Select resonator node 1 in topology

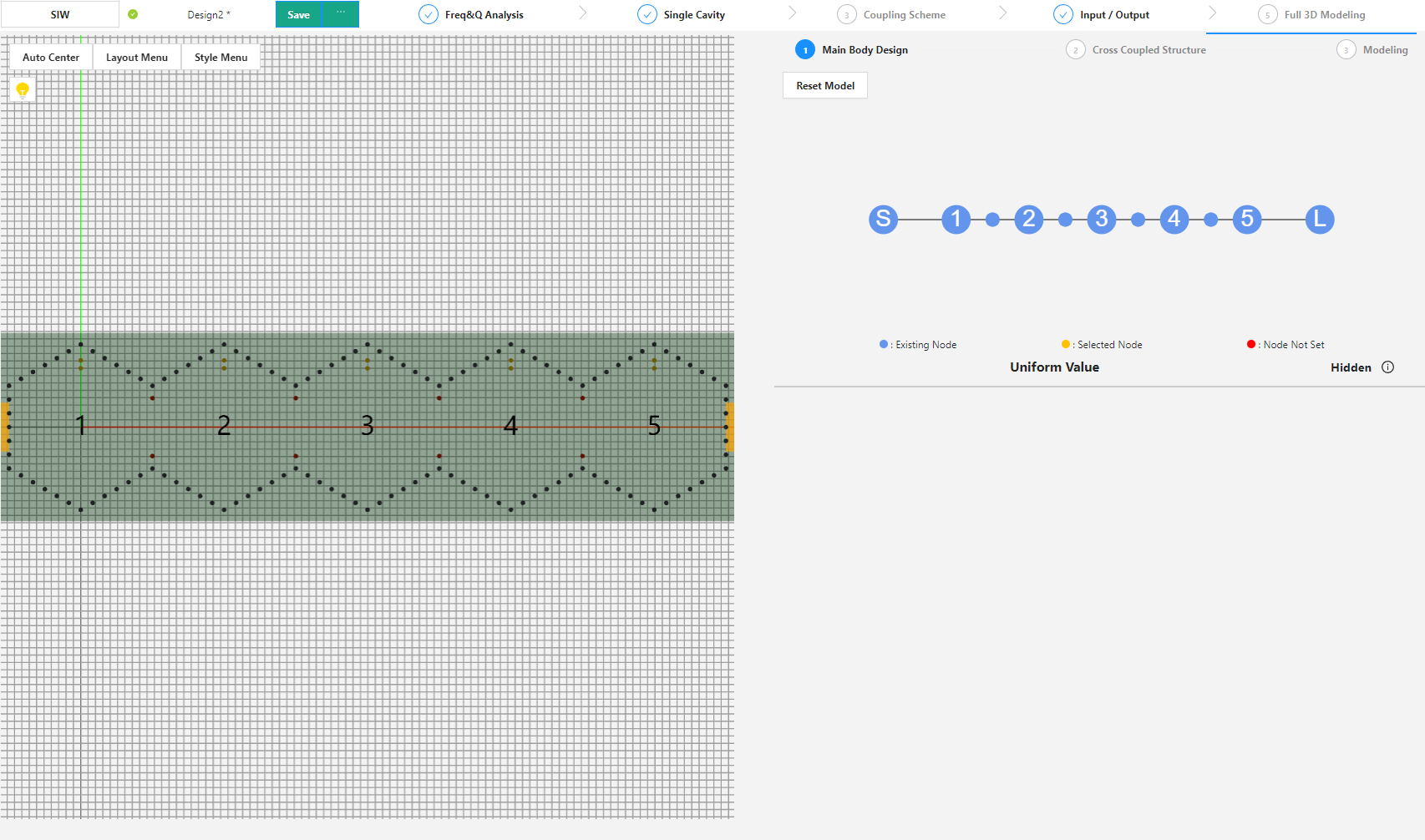tap(956, 220)
